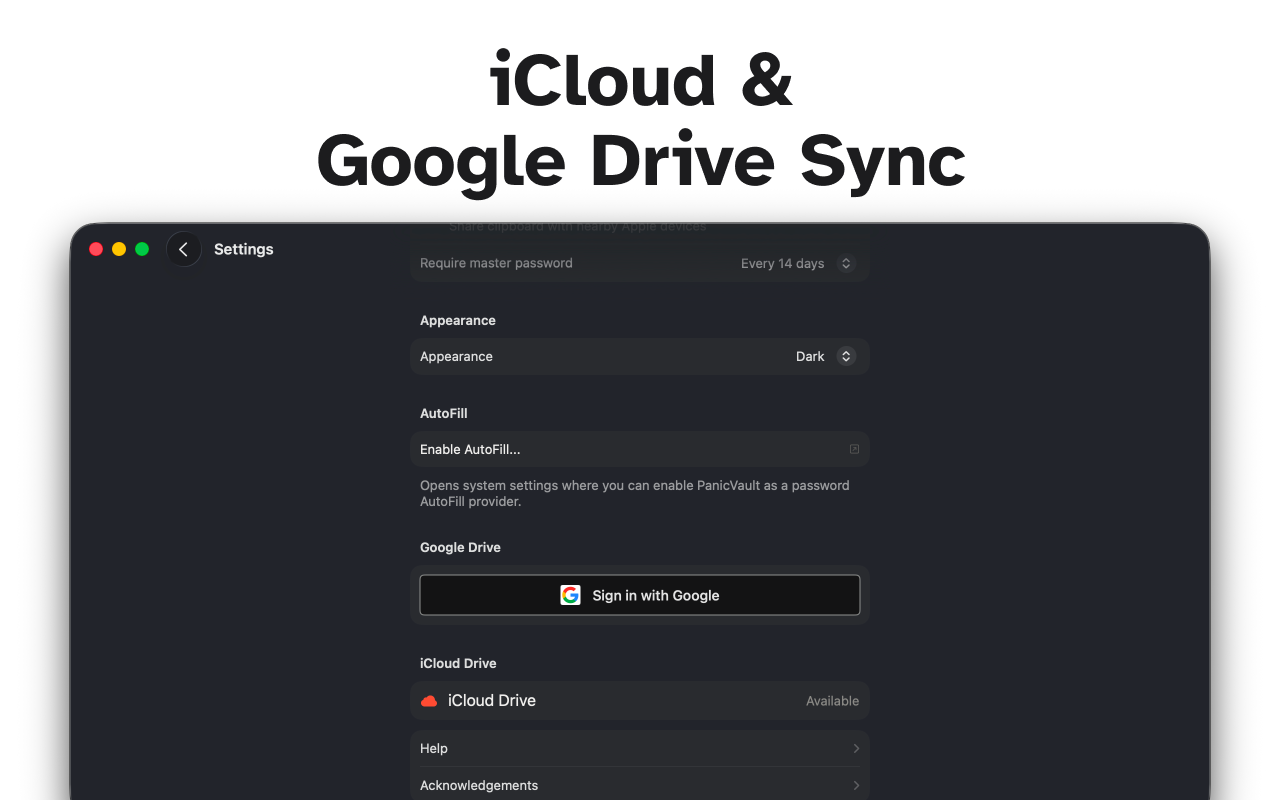Open the Acknowledgements page
The height and width of the screenshot is (800, 1280).
[640, 785]
